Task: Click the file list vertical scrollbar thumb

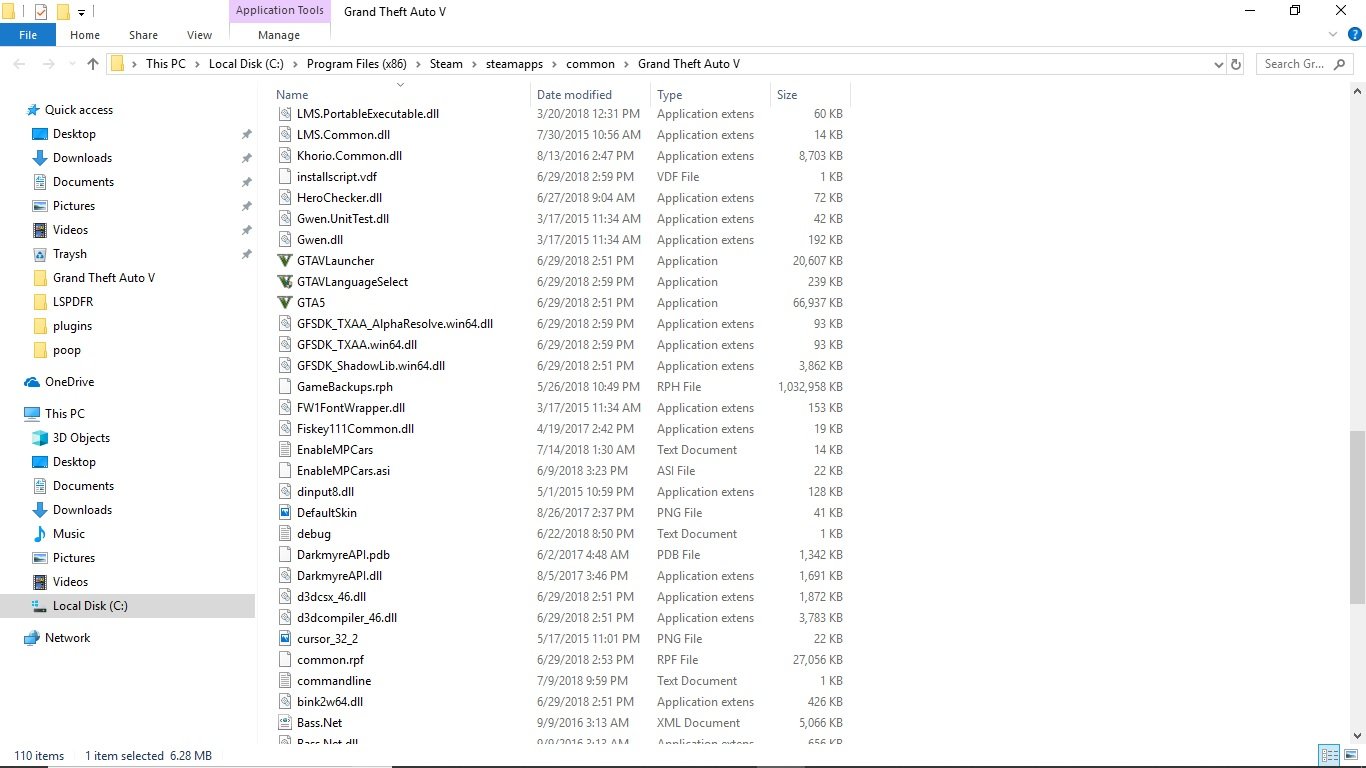Action: click(x=1357, y=517)
